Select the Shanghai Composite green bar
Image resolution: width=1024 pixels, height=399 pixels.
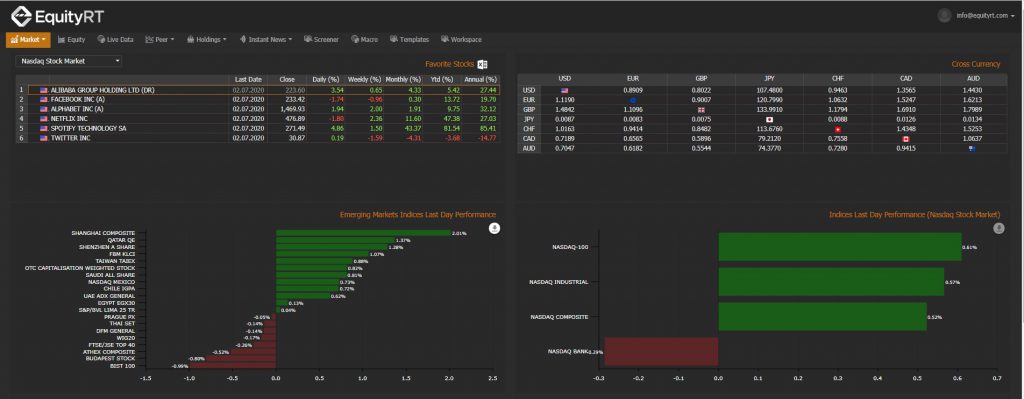[x=364, y=232]
